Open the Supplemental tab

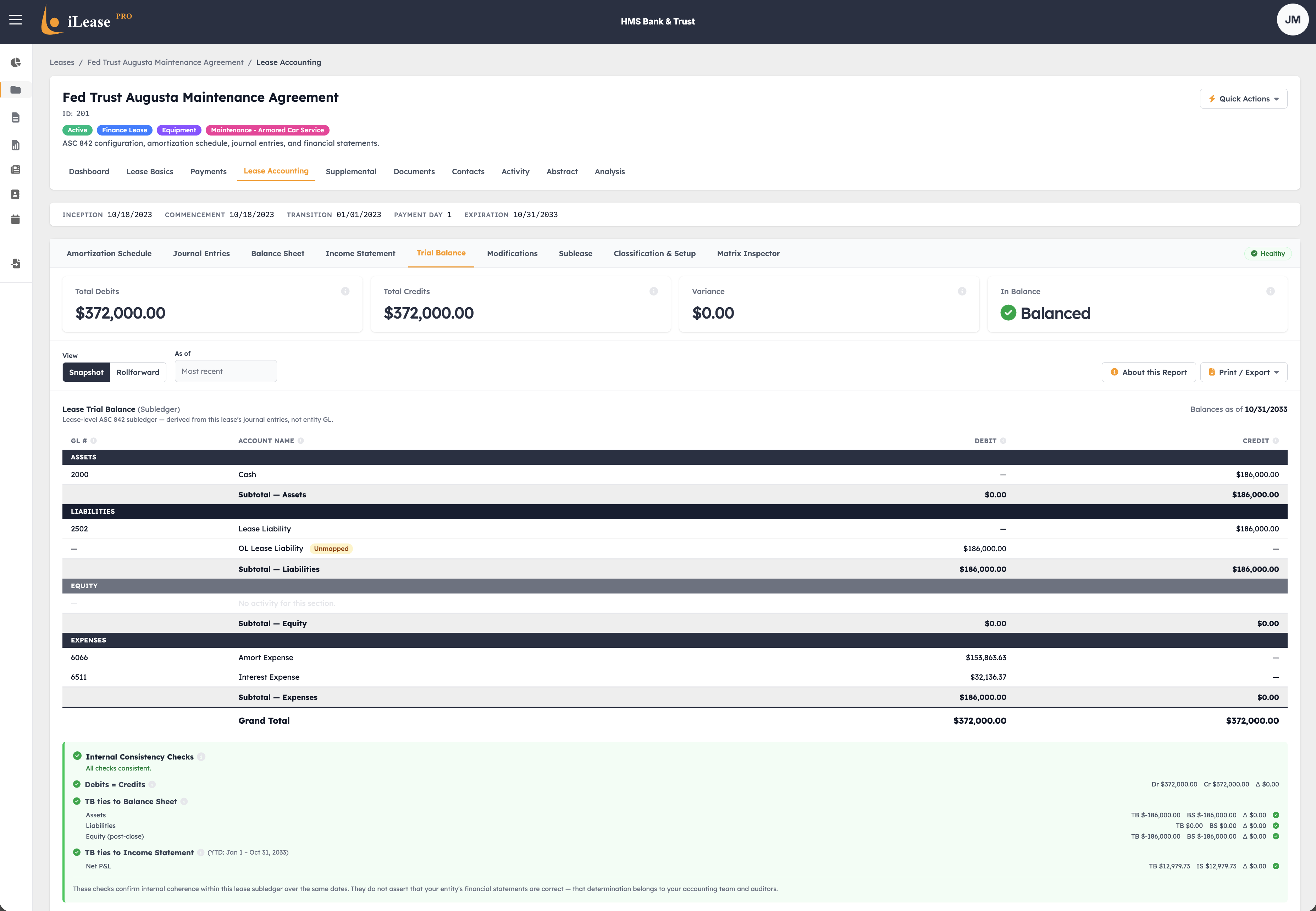(x=351, y=171)
